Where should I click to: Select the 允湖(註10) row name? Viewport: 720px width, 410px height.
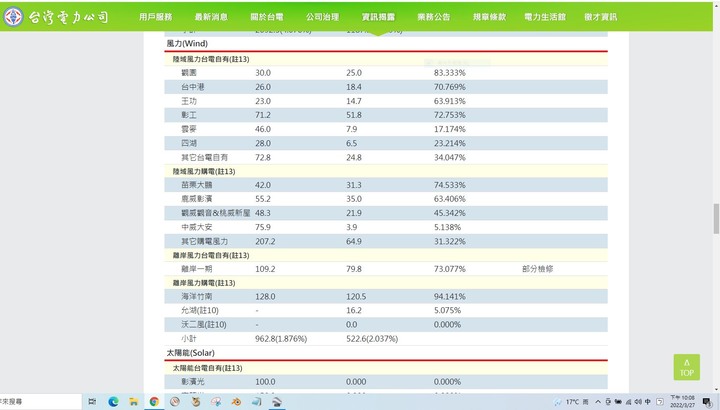(x=200, y=310)
